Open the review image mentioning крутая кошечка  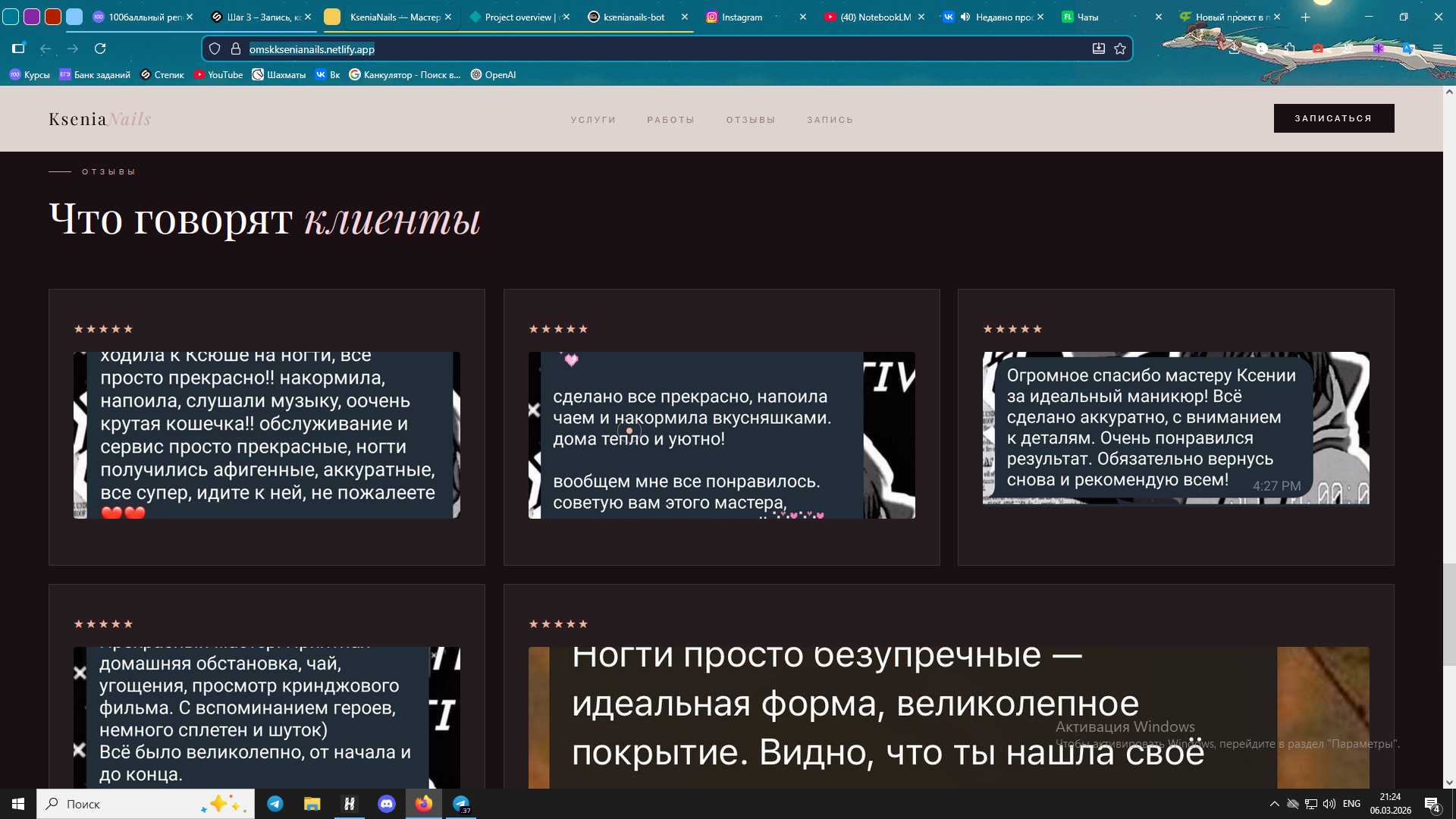click(x=267, y=435)
